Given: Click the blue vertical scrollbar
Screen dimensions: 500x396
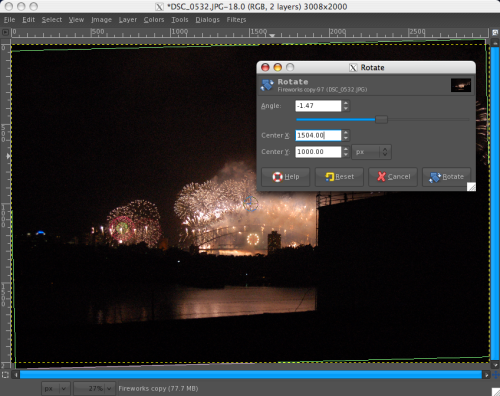Looking at the screenshot, I should [x=495, y=203].
